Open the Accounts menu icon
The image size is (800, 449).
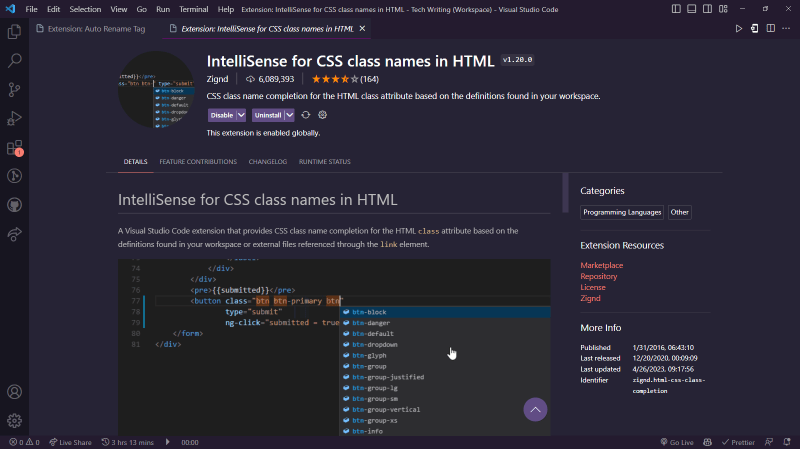coord(14,392)
